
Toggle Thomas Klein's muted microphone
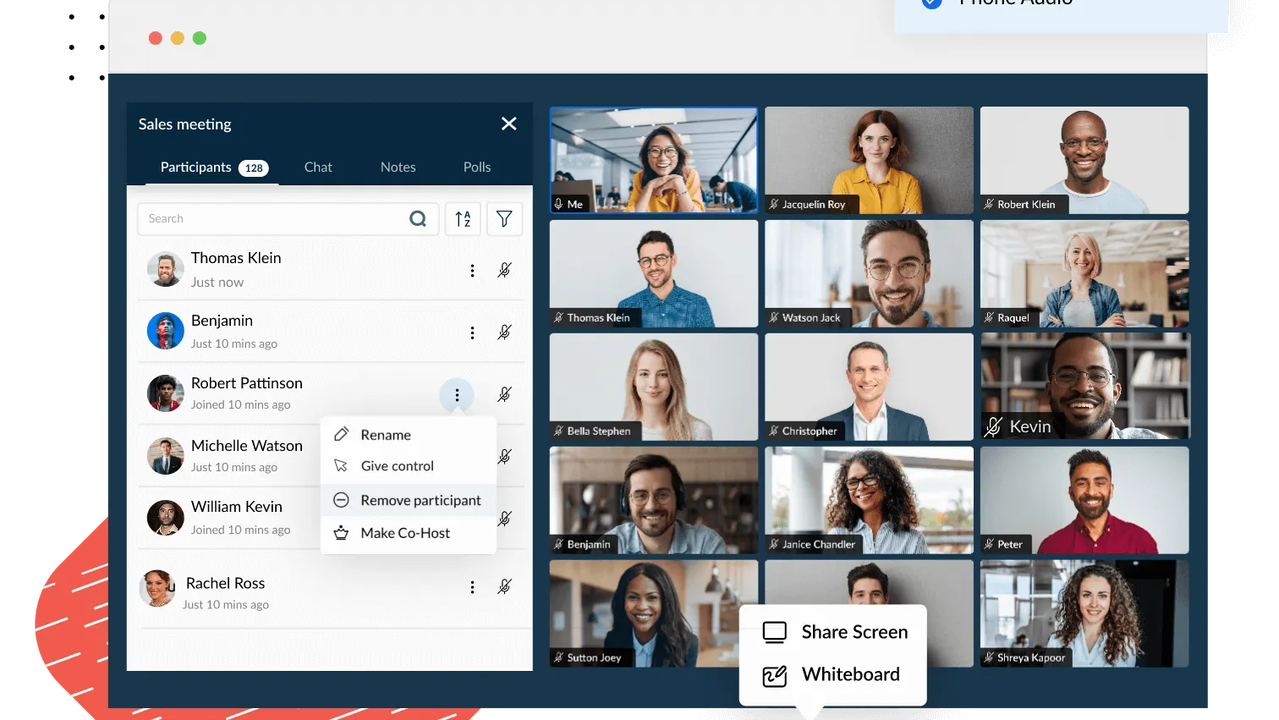click(x=505, y=270)
